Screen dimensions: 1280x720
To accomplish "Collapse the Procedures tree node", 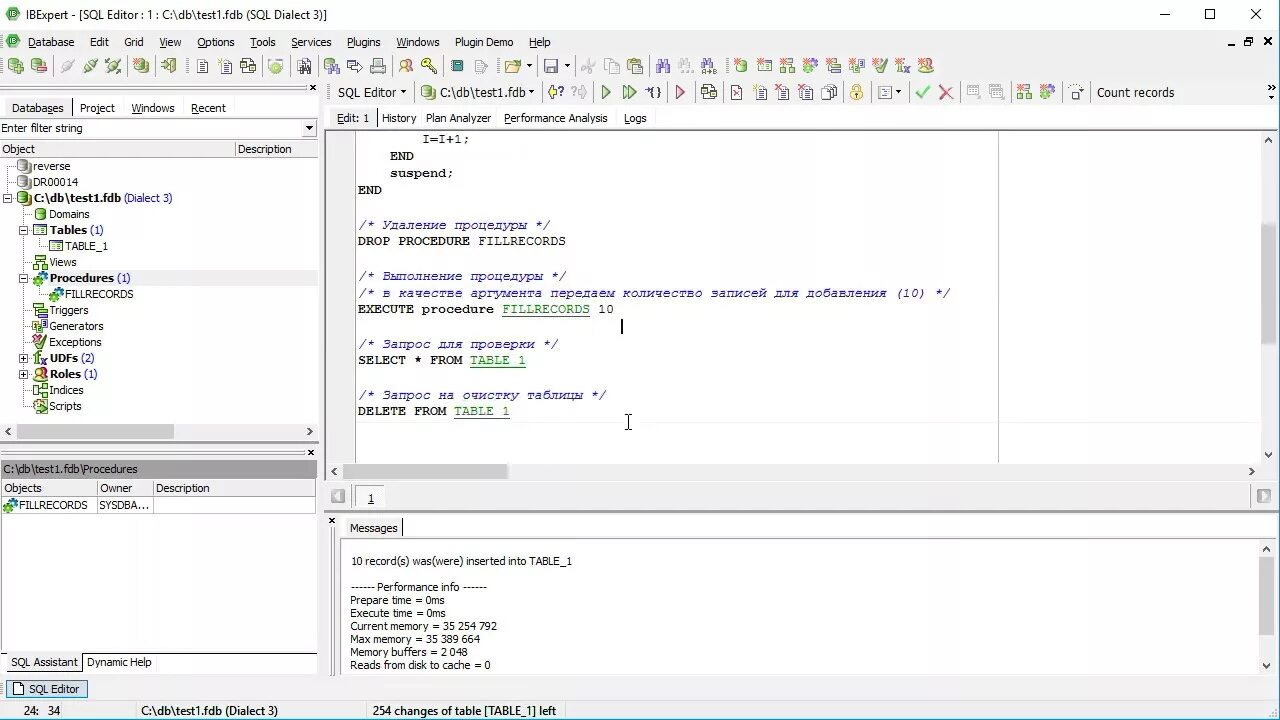I will coord(24,278).
